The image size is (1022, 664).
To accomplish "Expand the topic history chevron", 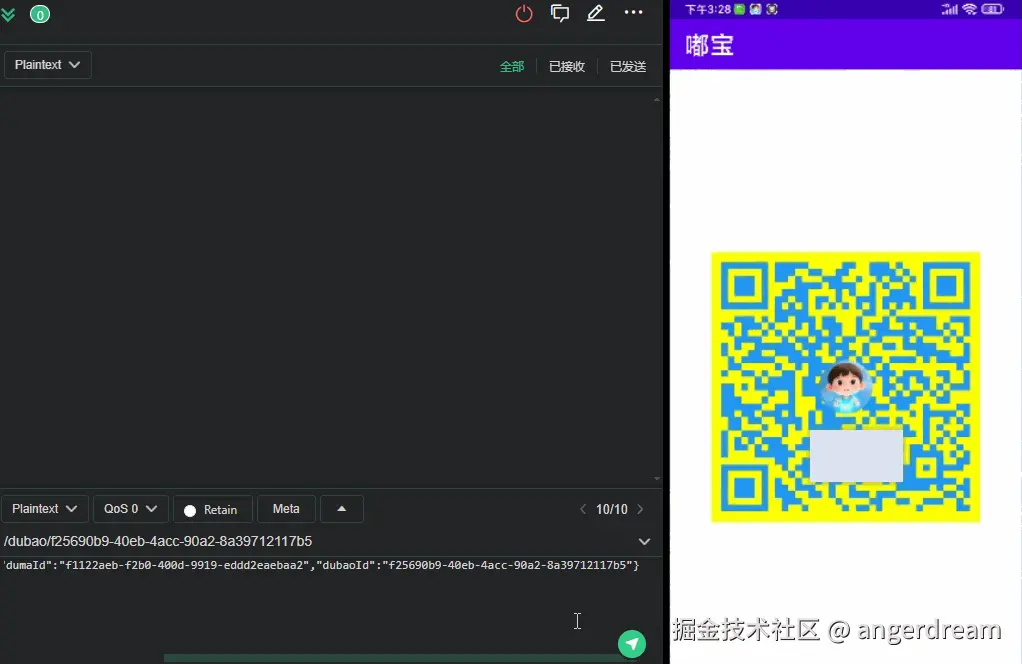I will (x=644, y=541).
